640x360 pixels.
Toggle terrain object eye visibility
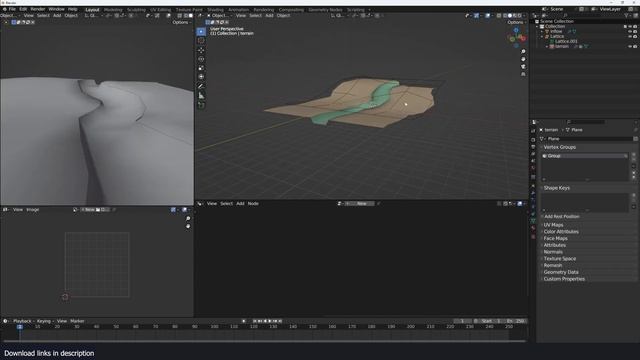point(630,47)
